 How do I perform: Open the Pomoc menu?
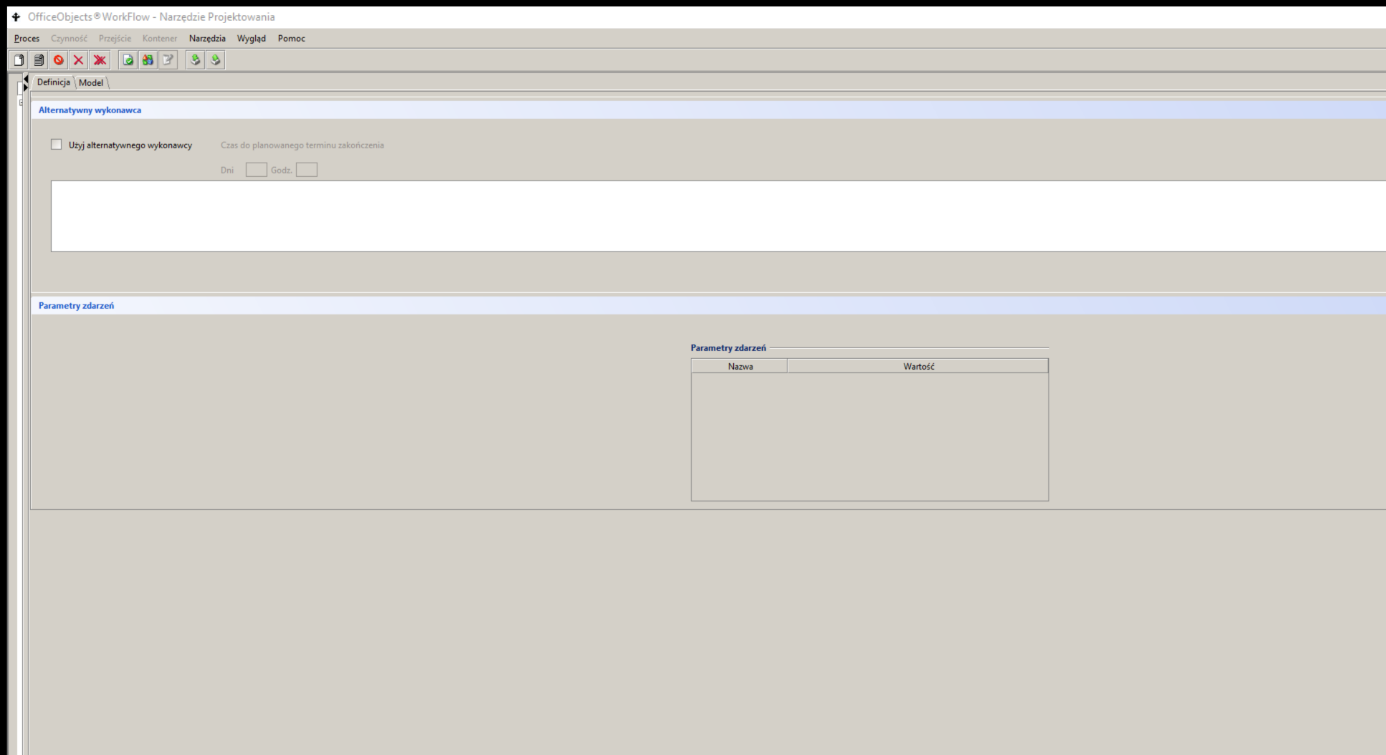coord(291,38)
